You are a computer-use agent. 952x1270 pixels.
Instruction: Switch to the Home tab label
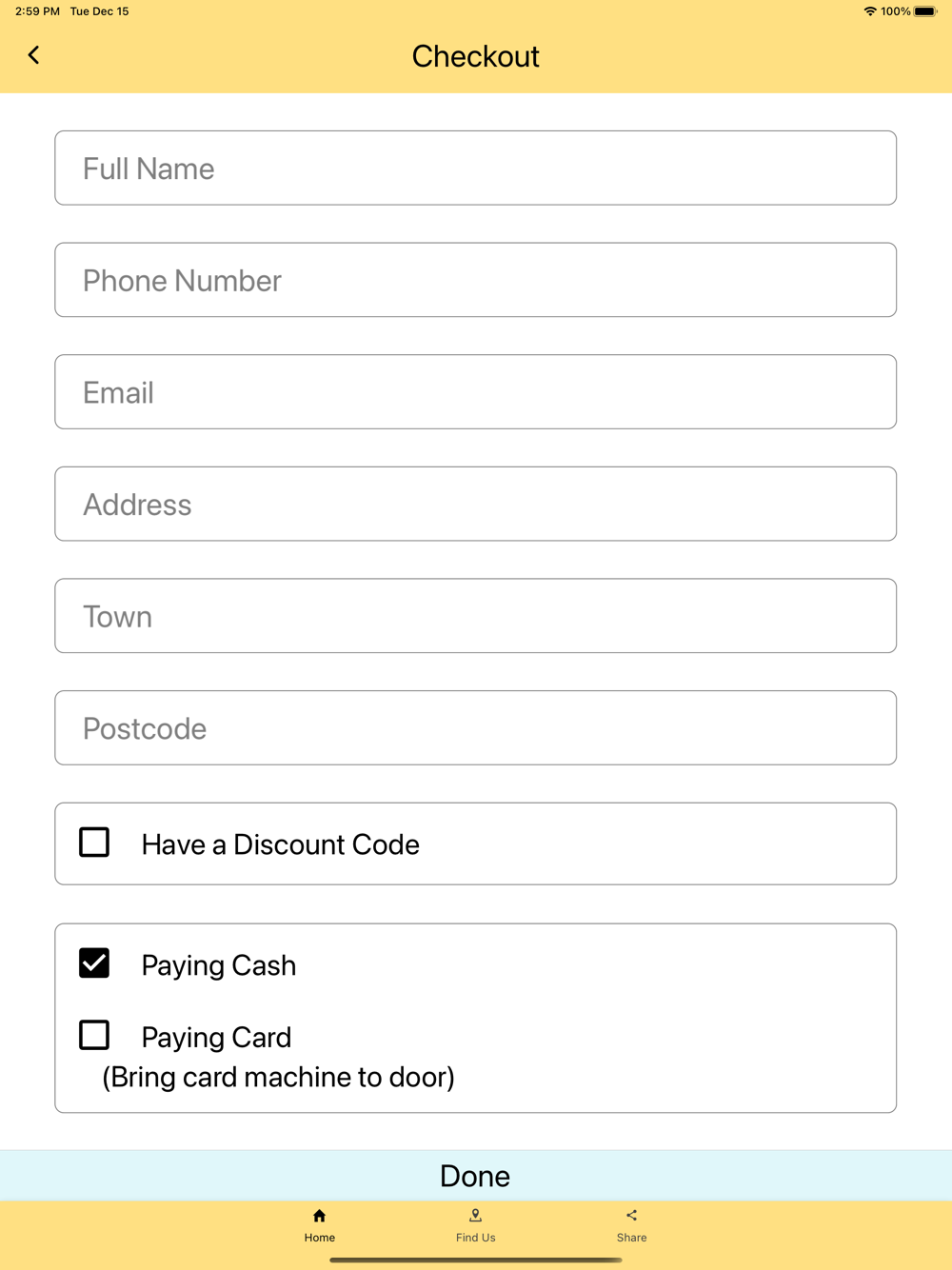(320, 1238)
